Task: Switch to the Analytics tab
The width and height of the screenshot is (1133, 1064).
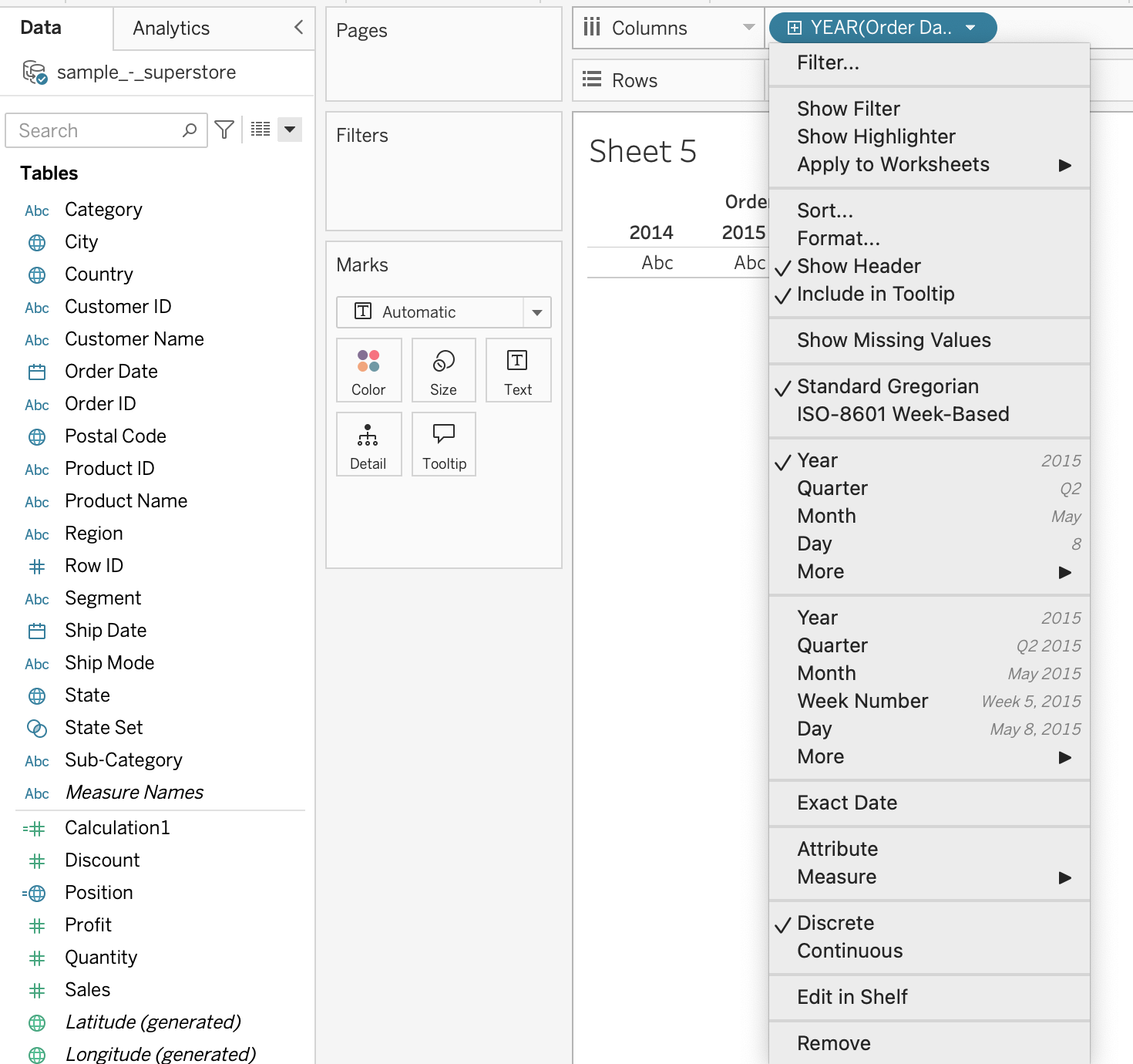Action: click(x=171, y=29)
